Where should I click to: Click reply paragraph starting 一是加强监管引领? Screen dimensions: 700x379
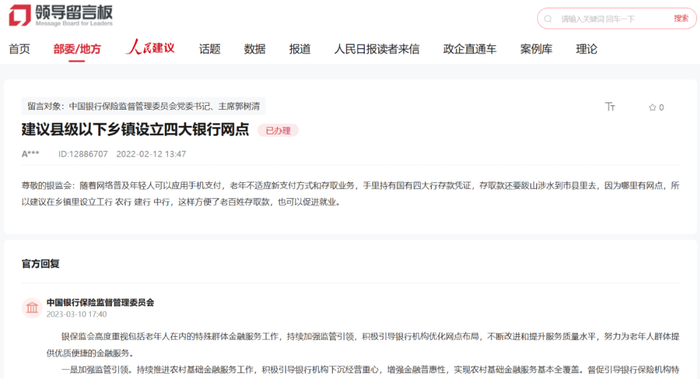tap(370, 370)
